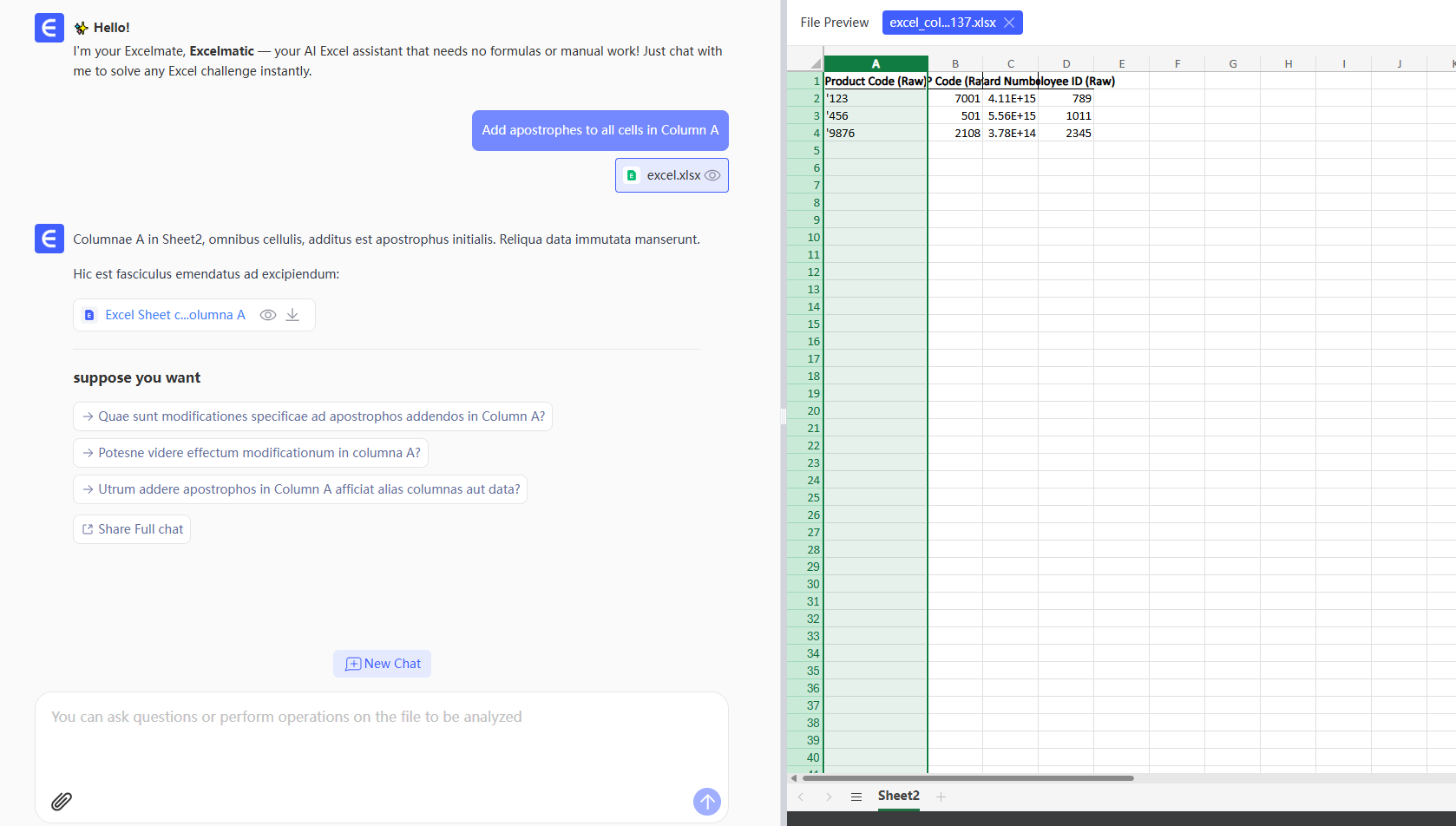Select the excel_col...137.xlsx file tab
Viewport: 1456px width, 826px height.
click(942, 23)
